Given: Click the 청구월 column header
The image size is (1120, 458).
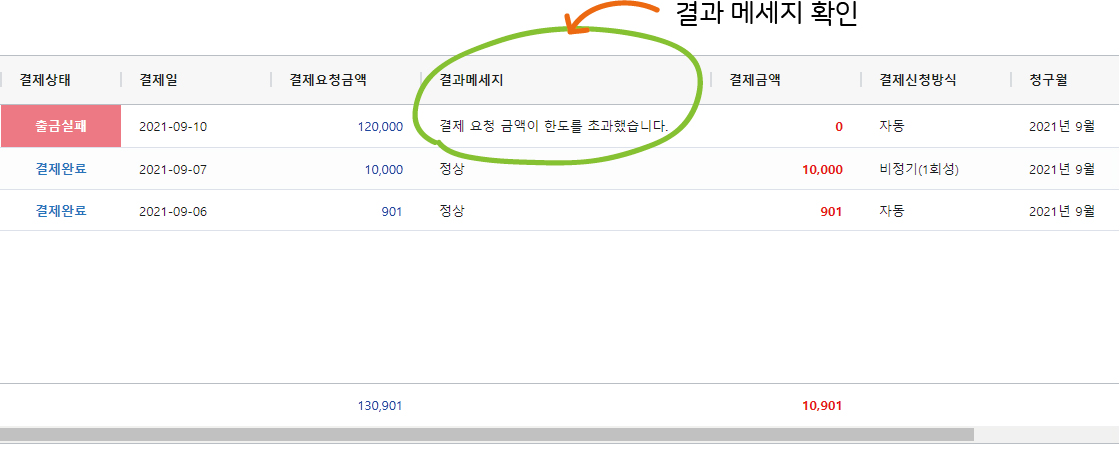Looking at the screenshot, I should click(1048, 80).
